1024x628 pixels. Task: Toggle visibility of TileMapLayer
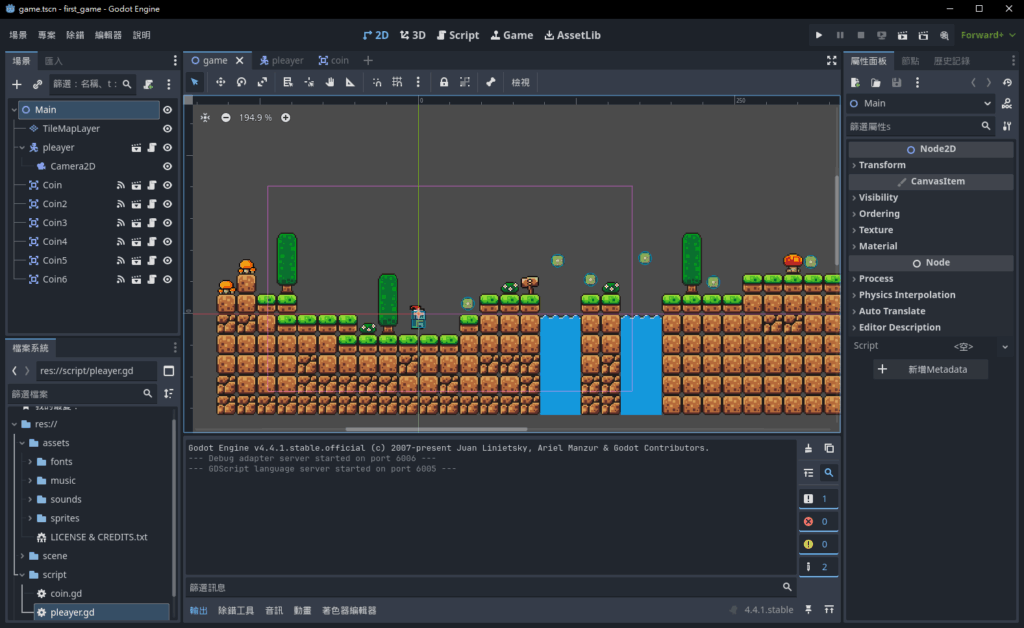[168, 129]
